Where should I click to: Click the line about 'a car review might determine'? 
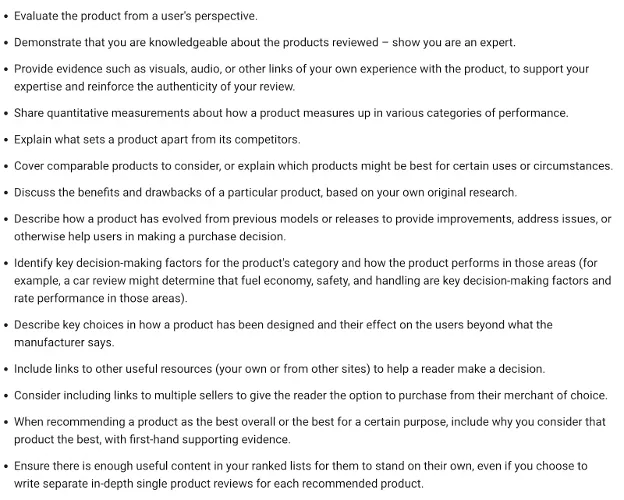click(312, 281)
